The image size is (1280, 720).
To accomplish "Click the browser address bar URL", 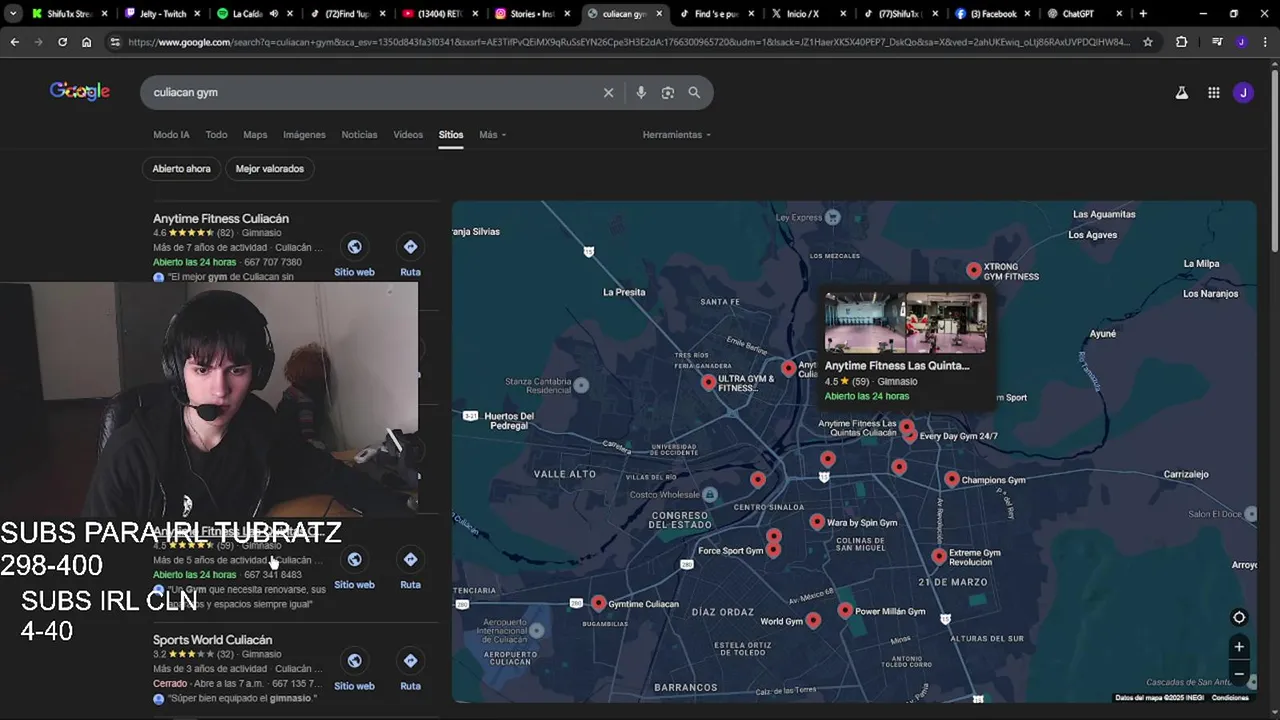I will pyautogui.click(x=630, y=42).
